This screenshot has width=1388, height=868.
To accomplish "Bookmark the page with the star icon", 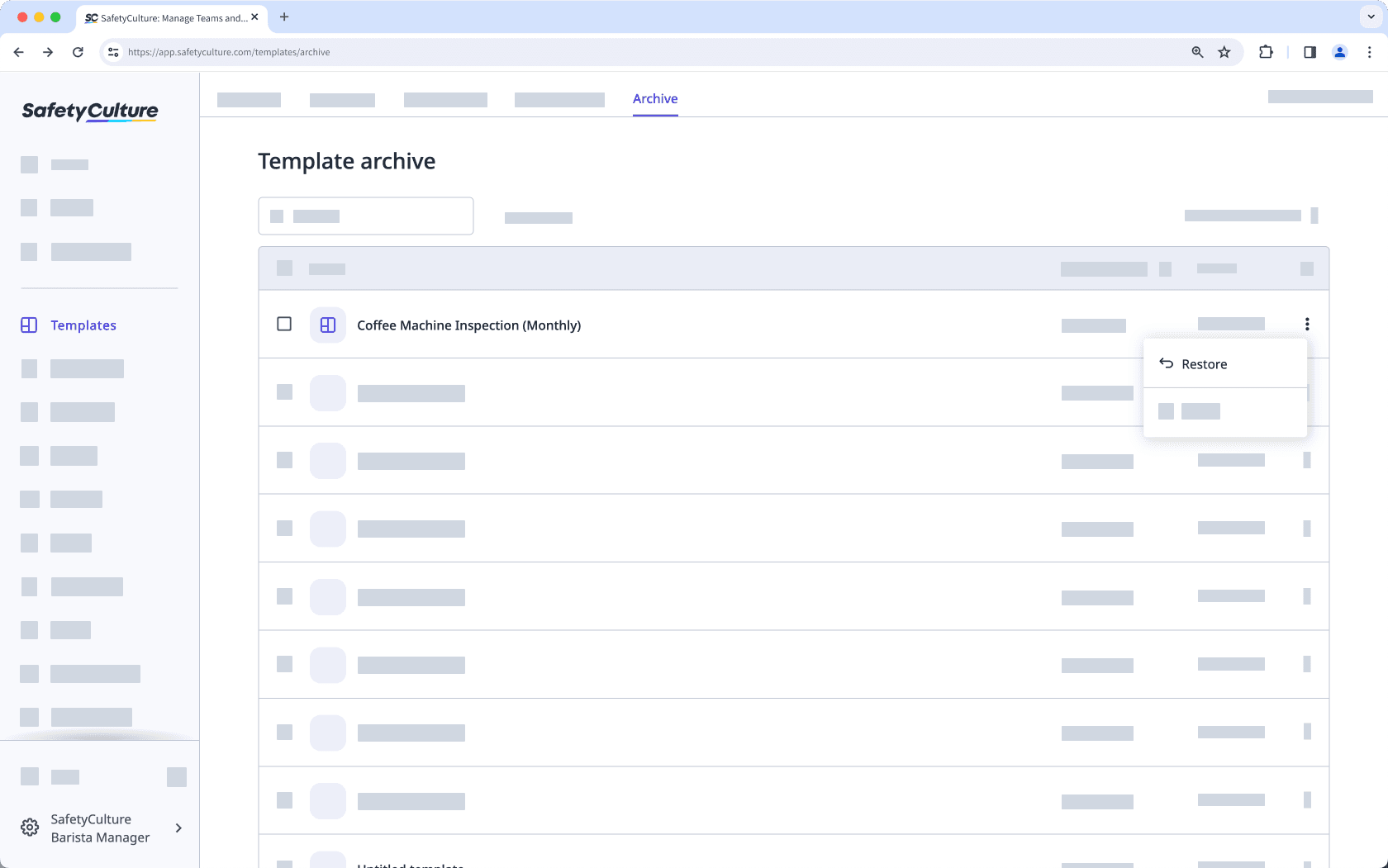I will click(1224, 51).
